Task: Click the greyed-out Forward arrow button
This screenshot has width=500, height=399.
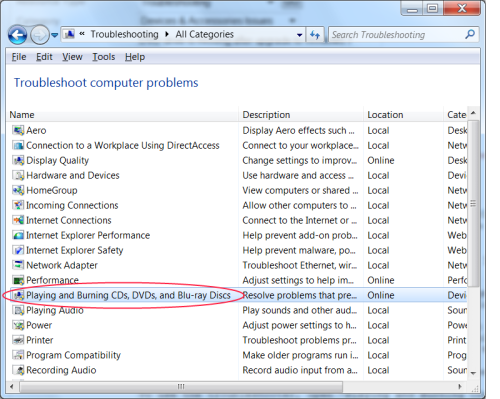Action: 39,35
